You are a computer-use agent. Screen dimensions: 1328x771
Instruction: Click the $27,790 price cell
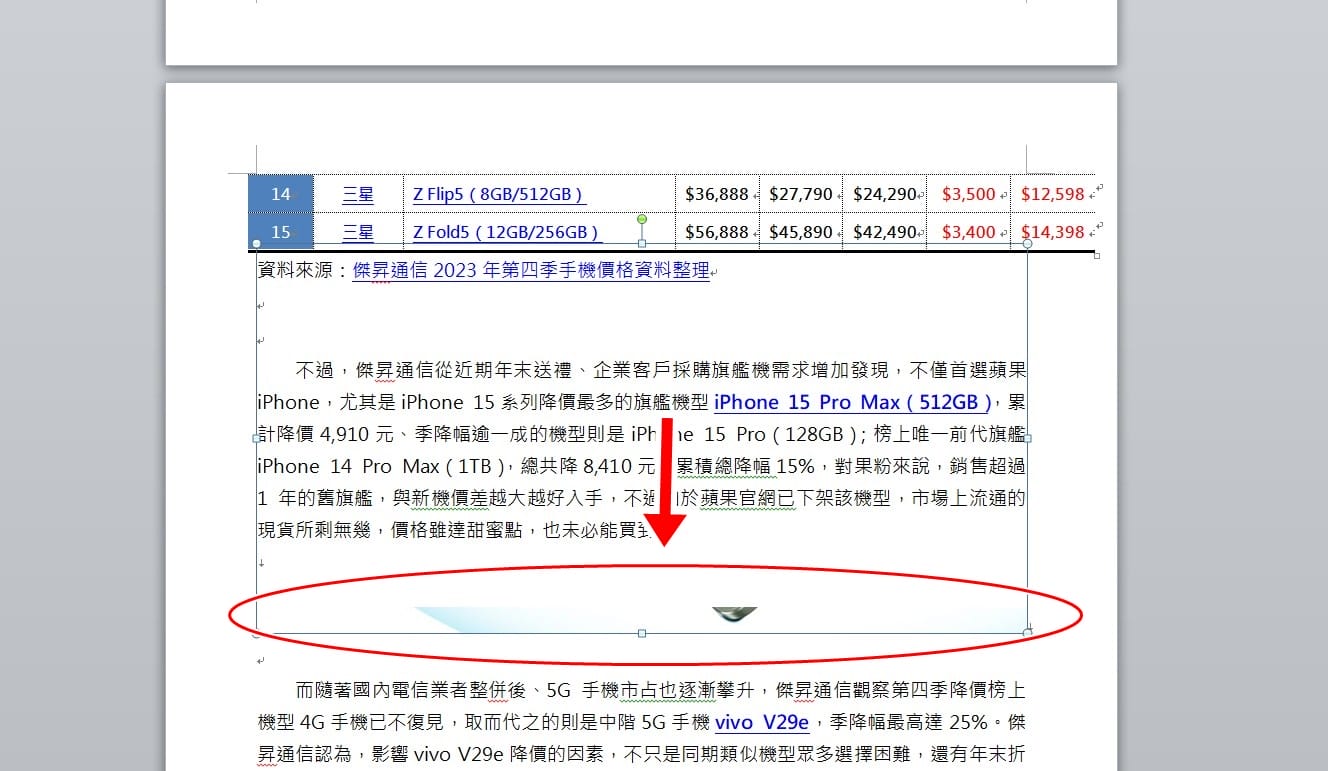click(801, 194)
